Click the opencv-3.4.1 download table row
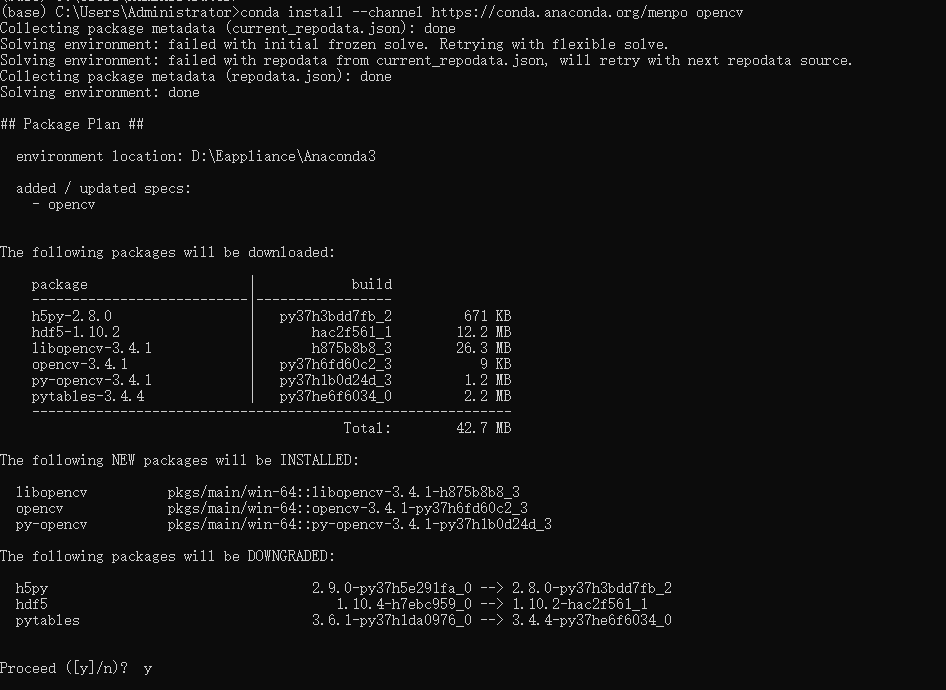This screenshot has height=690, width=946. coord(79,364)
